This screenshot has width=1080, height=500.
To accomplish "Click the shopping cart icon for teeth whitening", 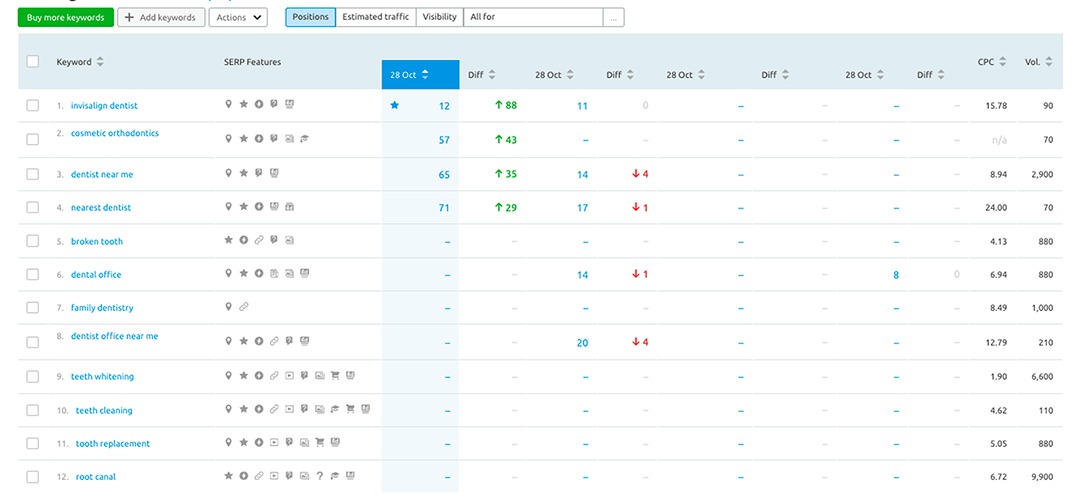I will tap(335, 376).
